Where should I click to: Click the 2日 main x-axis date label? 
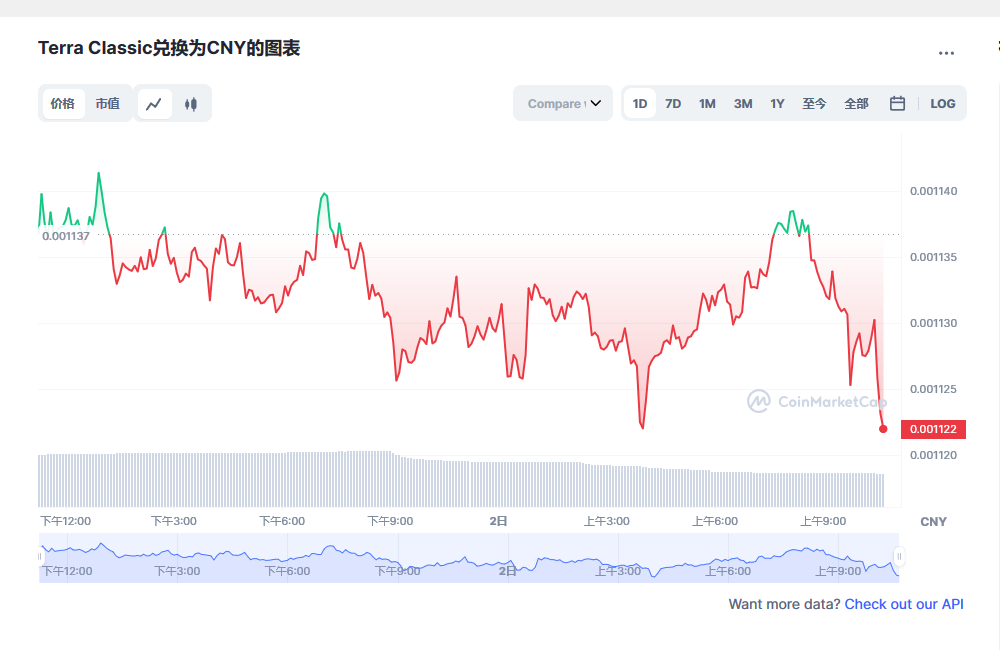point(498,521)
